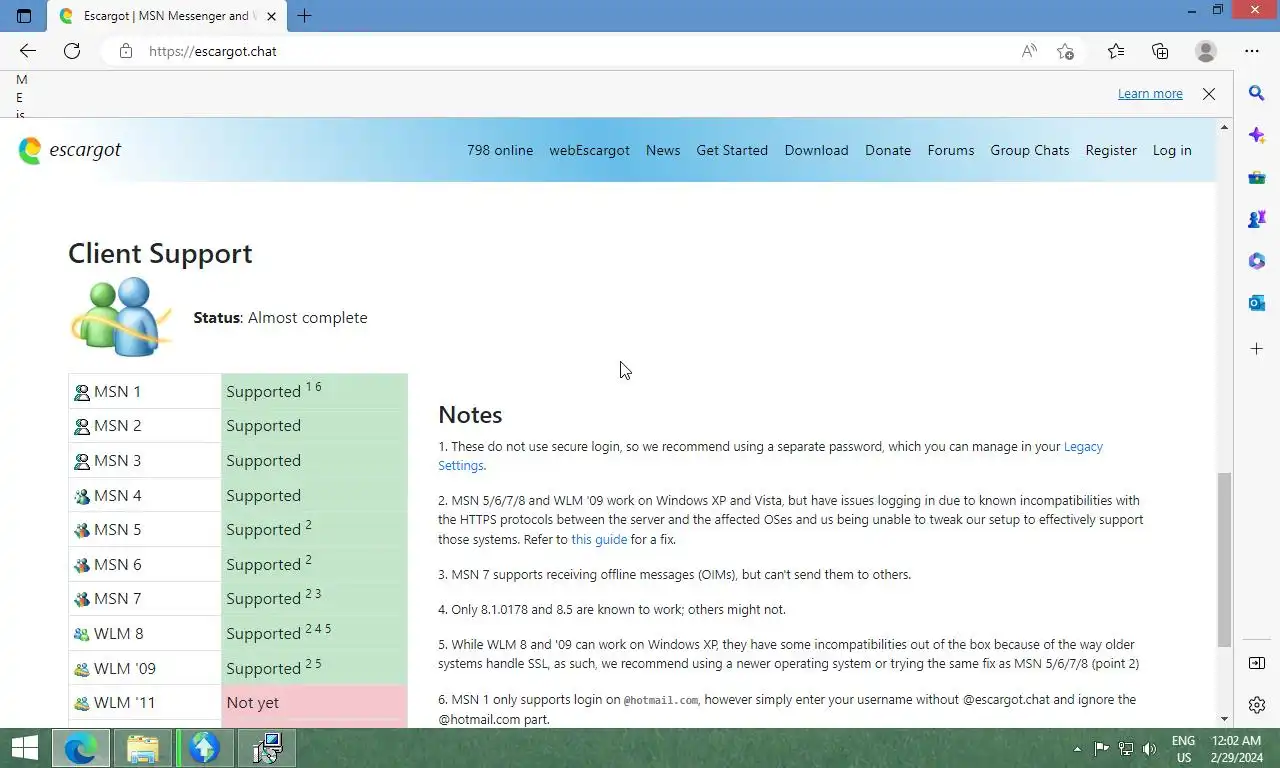Image resolution: width=1280 pixels, height=768 pixels.
Task: Open Collections in the toolbar
Action: click(x=1160, y=51)
